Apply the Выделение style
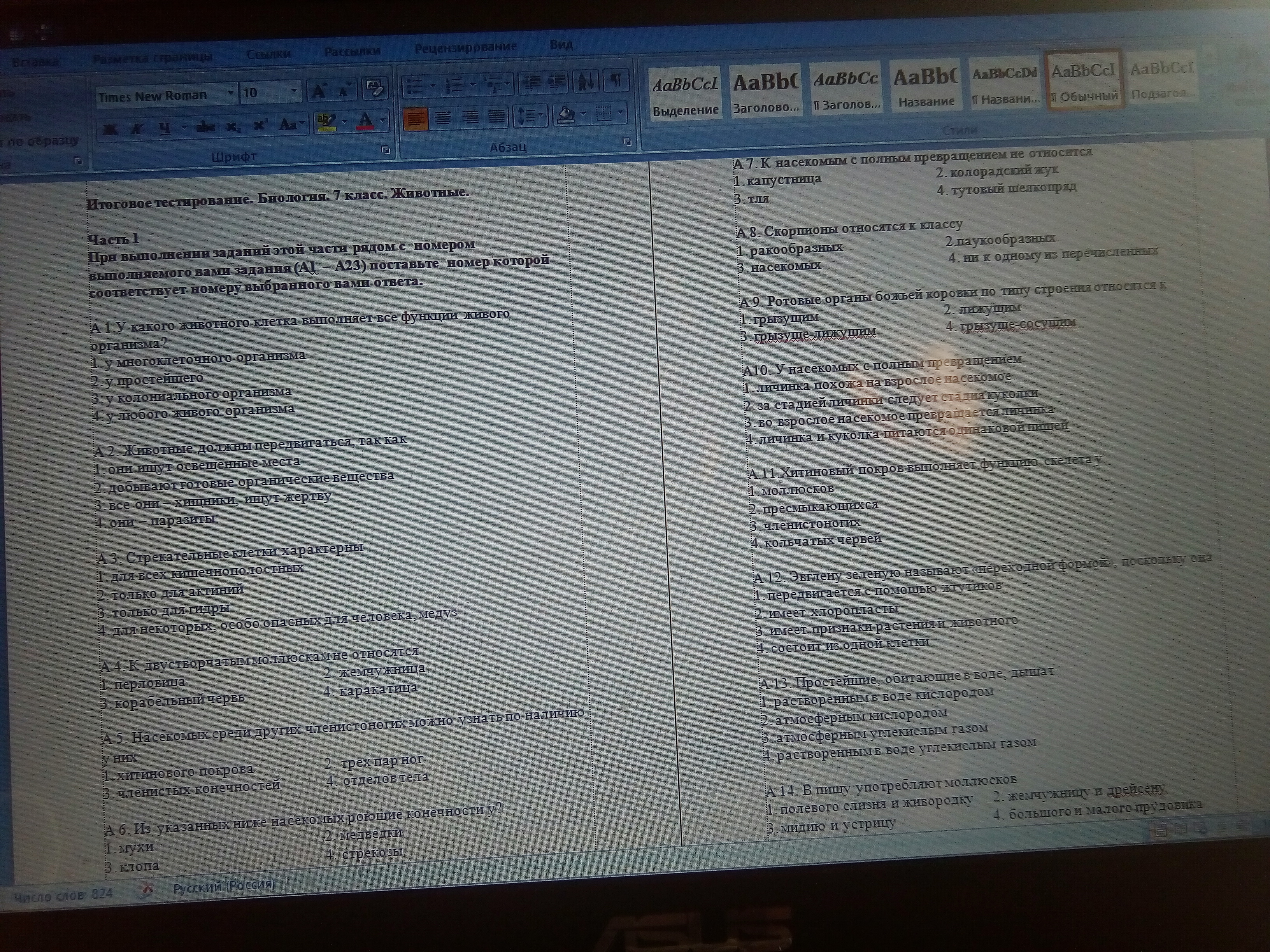The image size is (1270, 952). pyautogui.click(x=686, y=94)
